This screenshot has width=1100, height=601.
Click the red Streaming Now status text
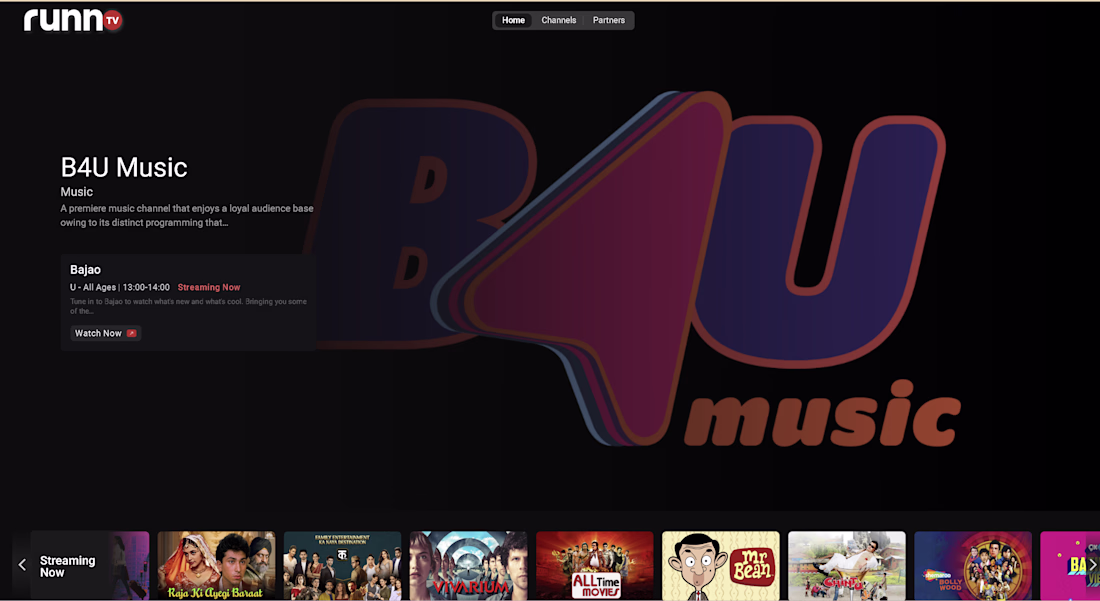click(x=209, y=288)
